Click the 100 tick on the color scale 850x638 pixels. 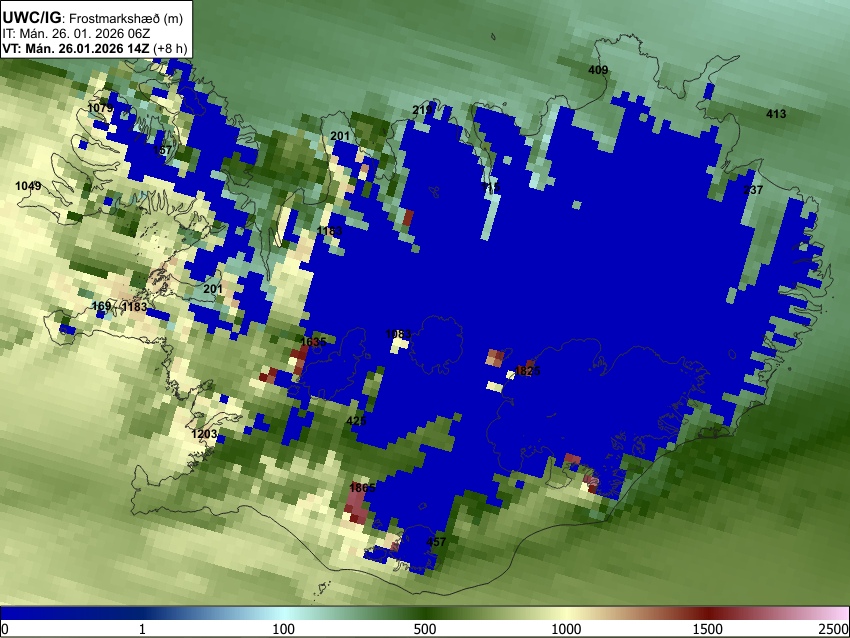pos(284,629)
